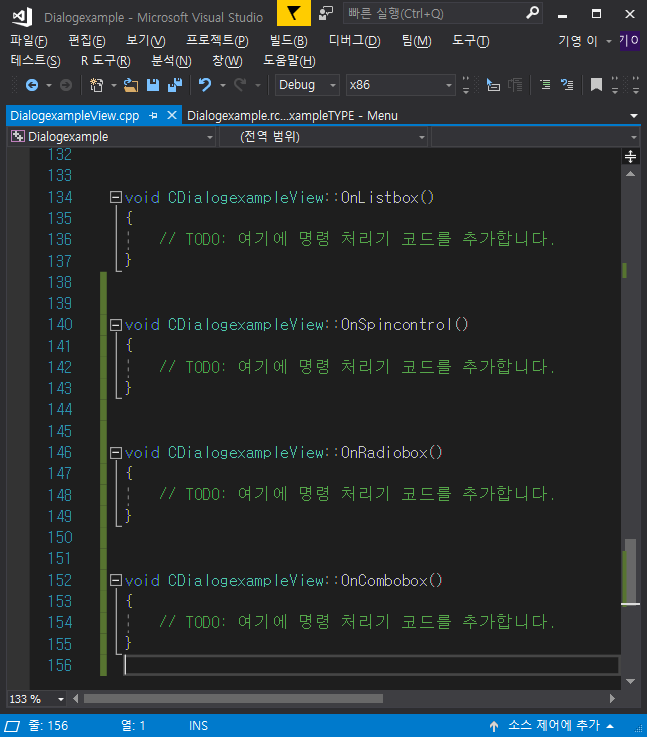Screen dimensions: 647x737
Task: Open the R 도구(R) menu
Action: [x=106, y=61]
